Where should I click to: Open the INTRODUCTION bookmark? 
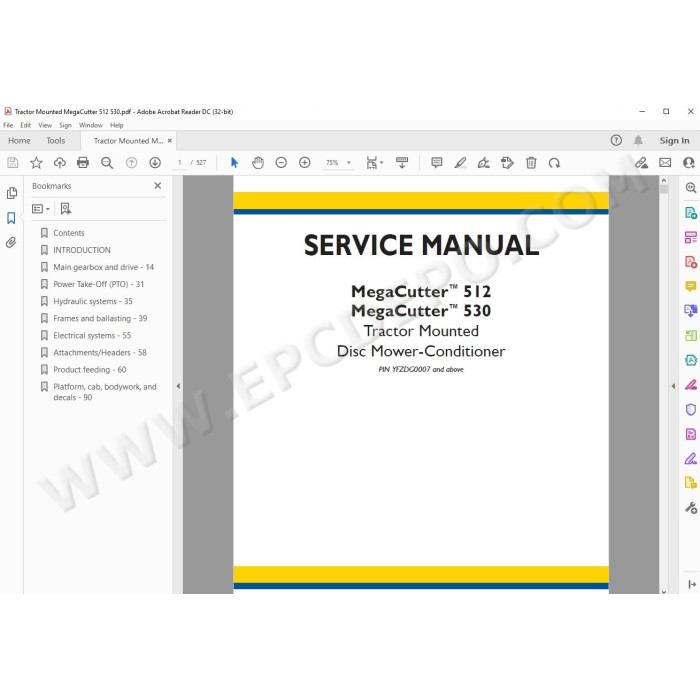pos(82,250)
